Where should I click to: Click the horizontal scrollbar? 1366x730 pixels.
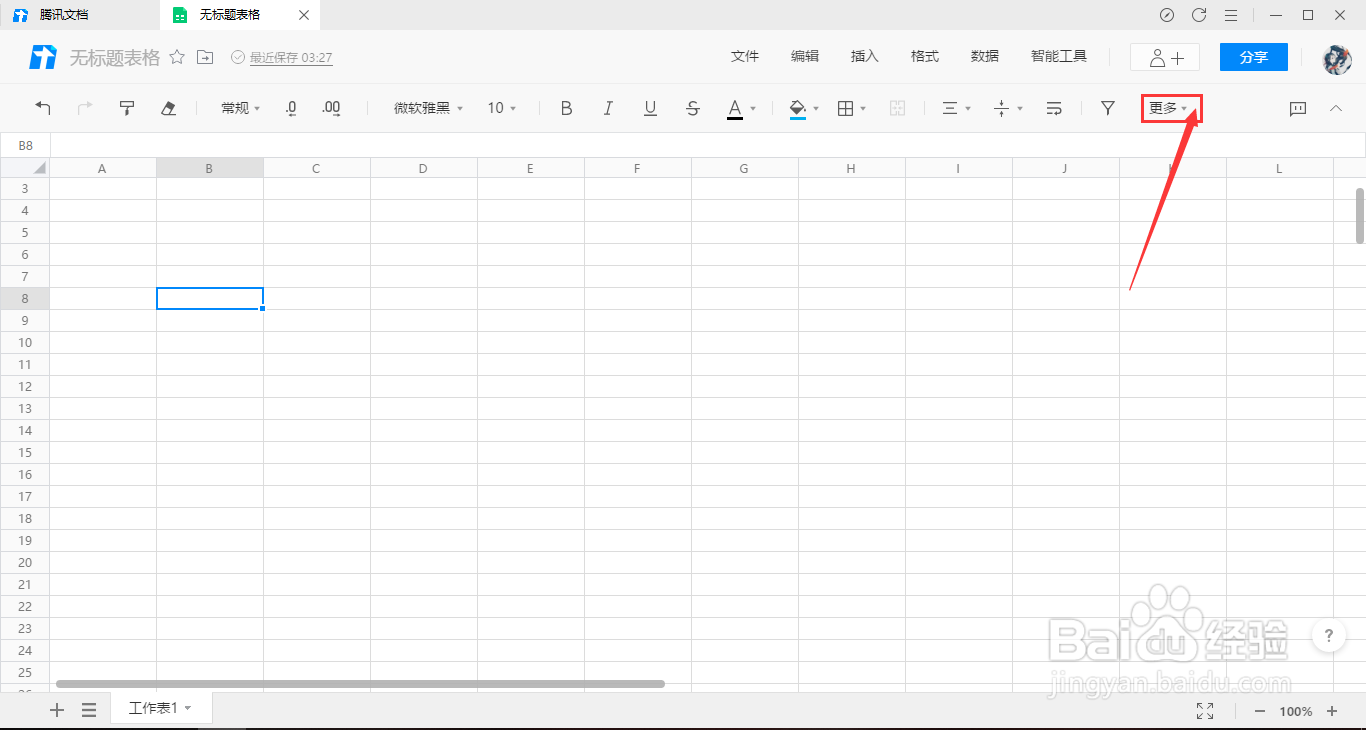point(360,684)
